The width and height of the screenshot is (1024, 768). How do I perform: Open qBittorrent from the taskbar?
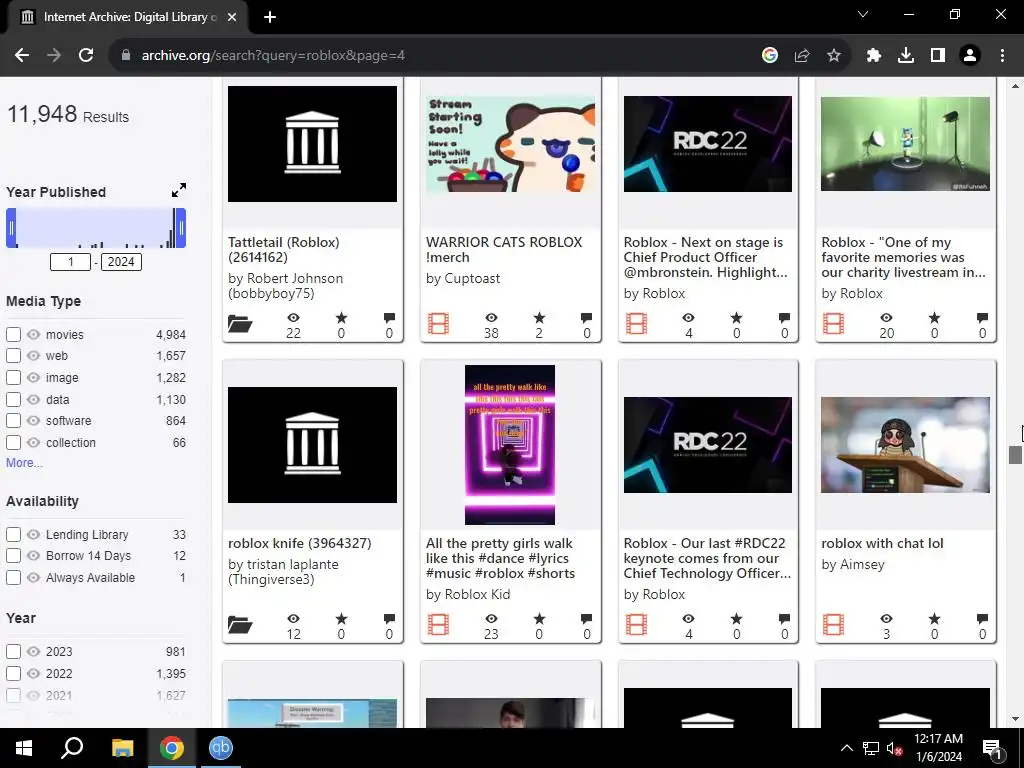(221, 748)
